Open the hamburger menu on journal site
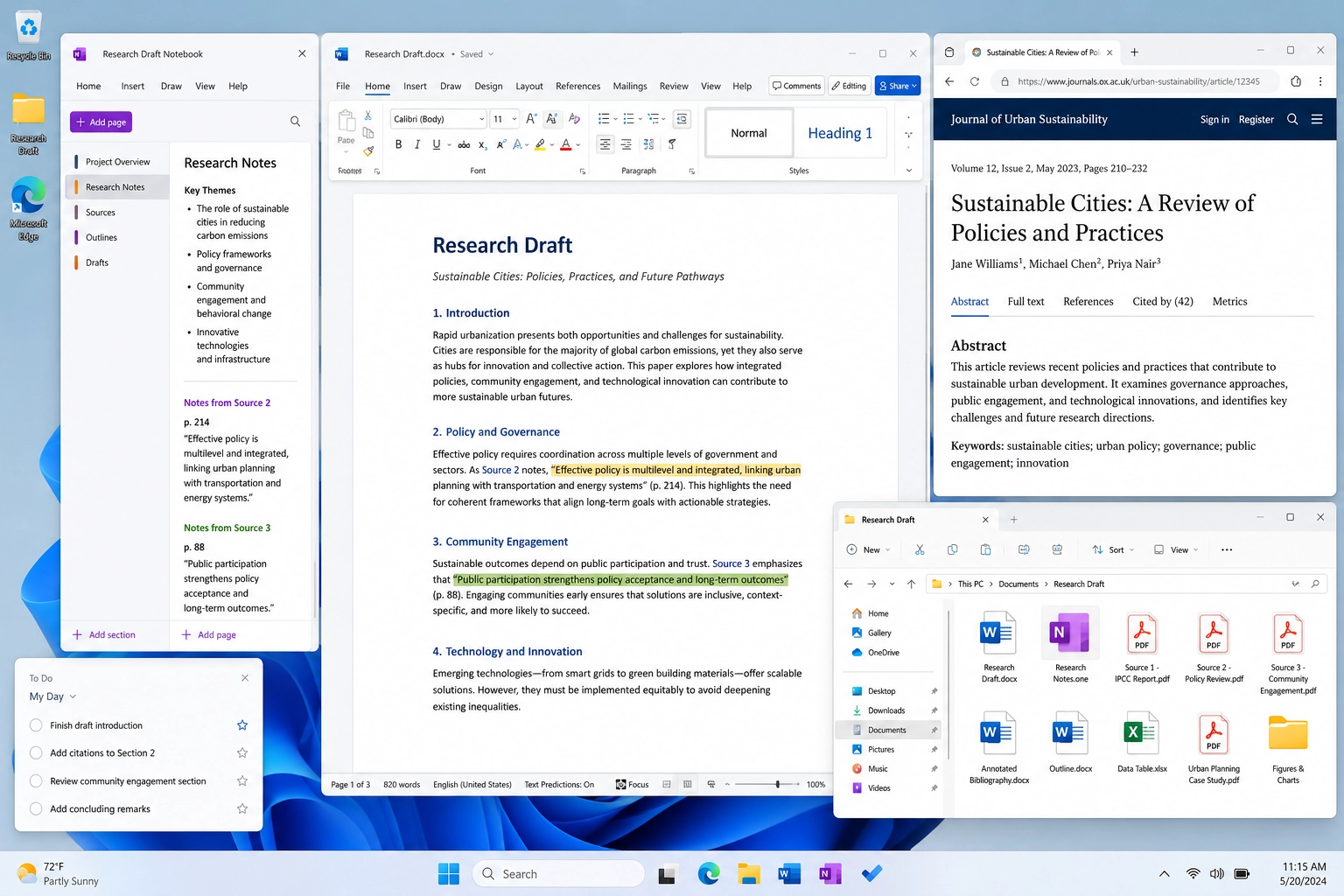Screen dimensions: 1344x896 coord(1317,119)
